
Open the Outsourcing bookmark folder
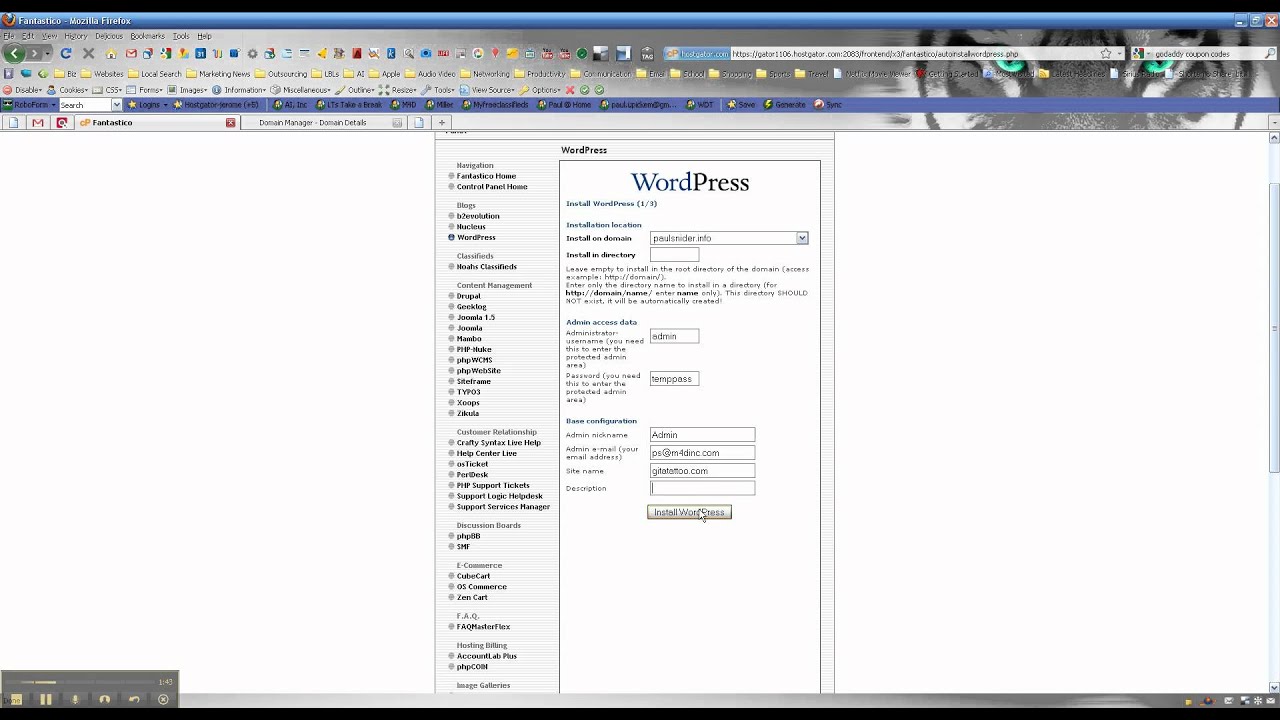[x=280, y=74]
